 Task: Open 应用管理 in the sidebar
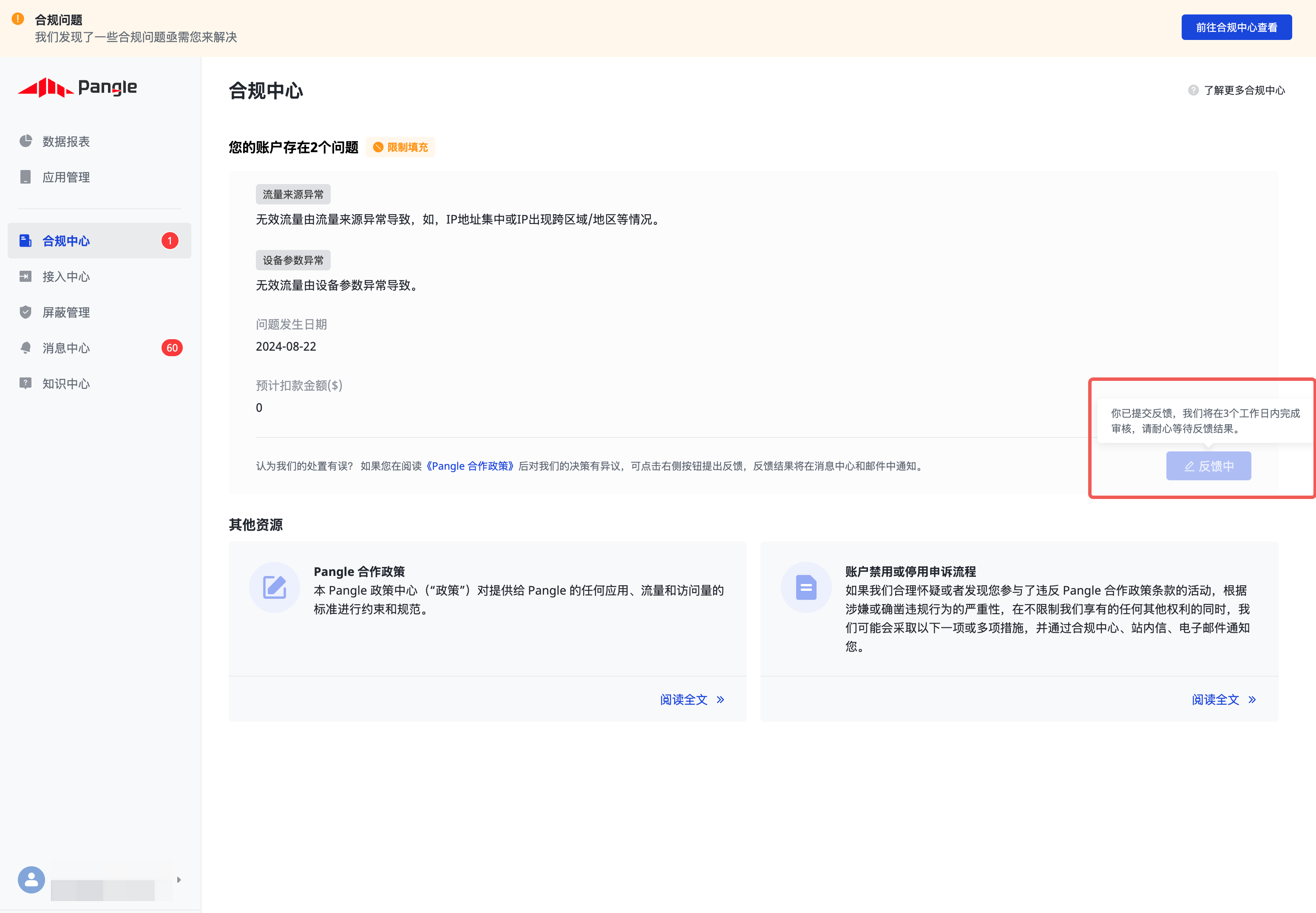[x=99, y=177]
